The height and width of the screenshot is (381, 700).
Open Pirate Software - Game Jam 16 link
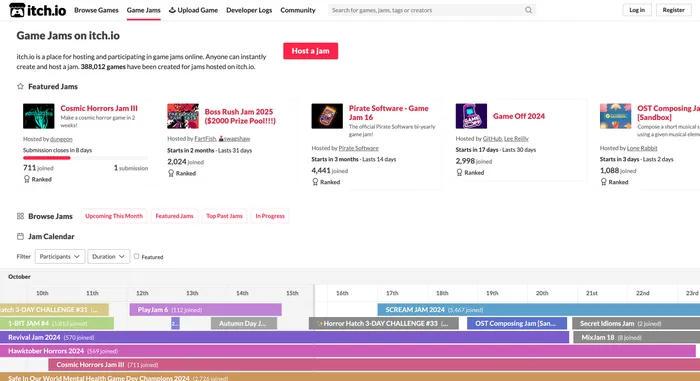point(388,113)
